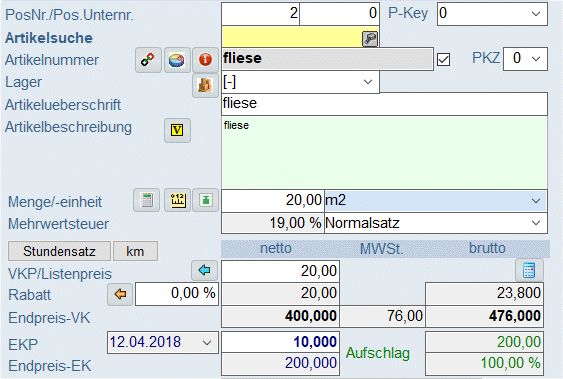The height and width of the screenshot is (379, 563).
Task: Open the blue calculator icon under brutto
Action: (x=529, y=270)
